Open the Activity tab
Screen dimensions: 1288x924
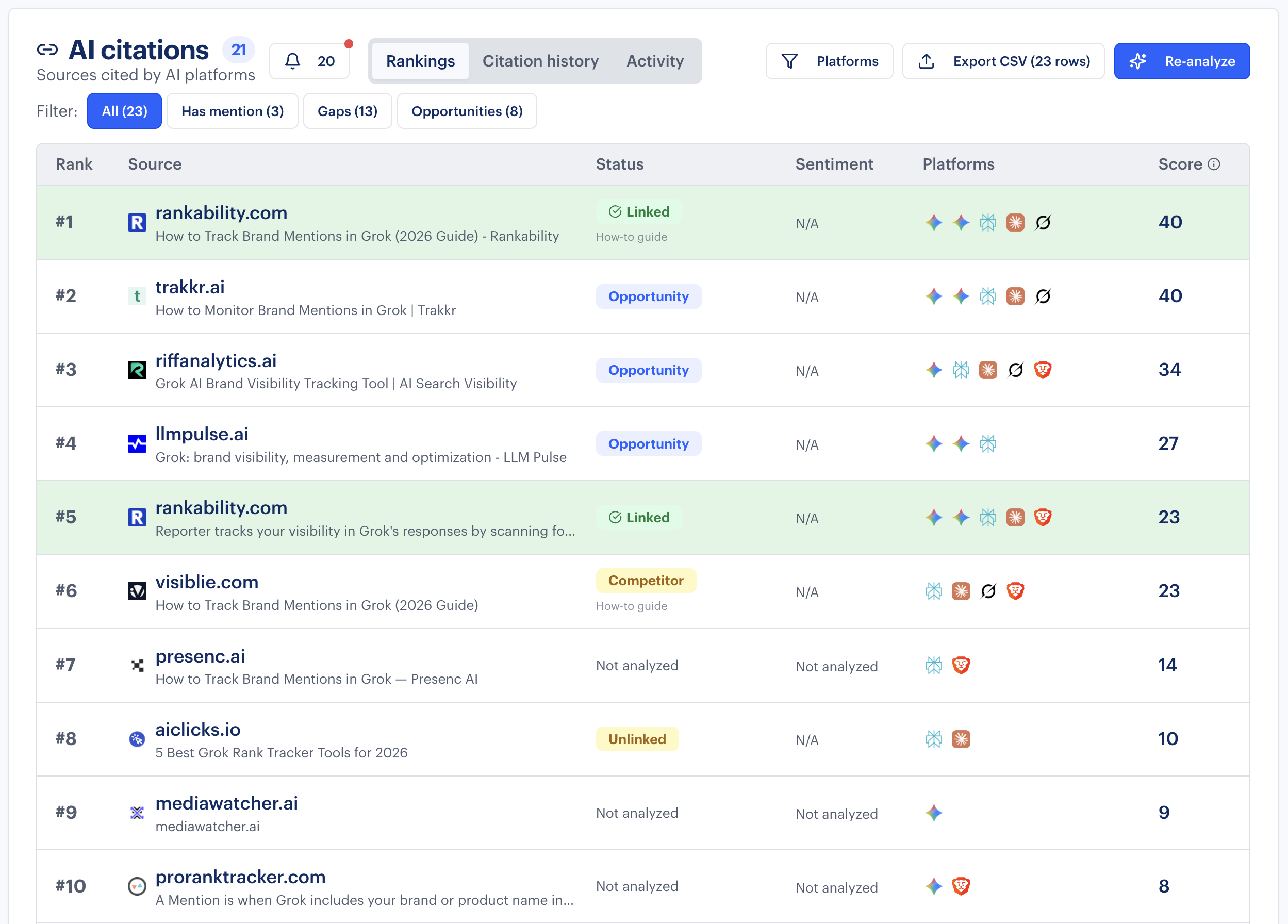[x=655, y=61]
